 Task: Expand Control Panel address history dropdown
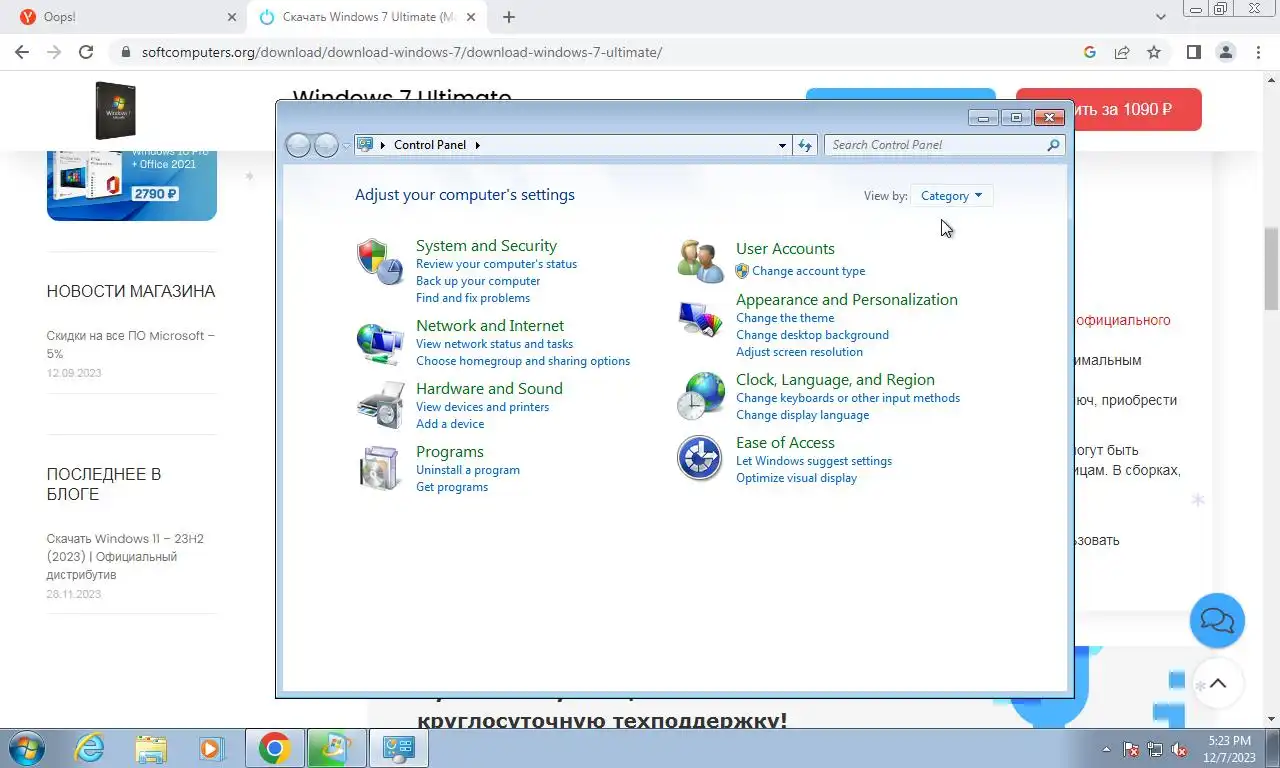pyautogui.click(x=782, y=145)
